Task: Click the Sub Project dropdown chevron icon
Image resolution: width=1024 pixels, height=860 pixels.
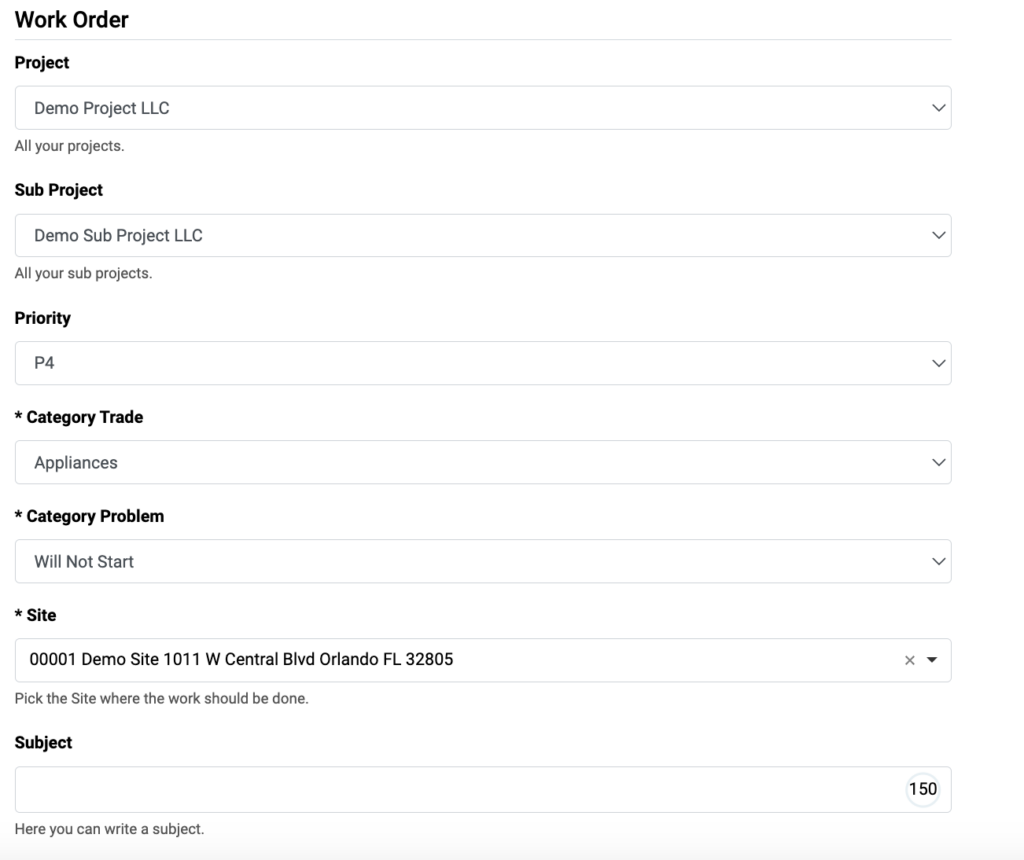Action: (x=938, y=235)
